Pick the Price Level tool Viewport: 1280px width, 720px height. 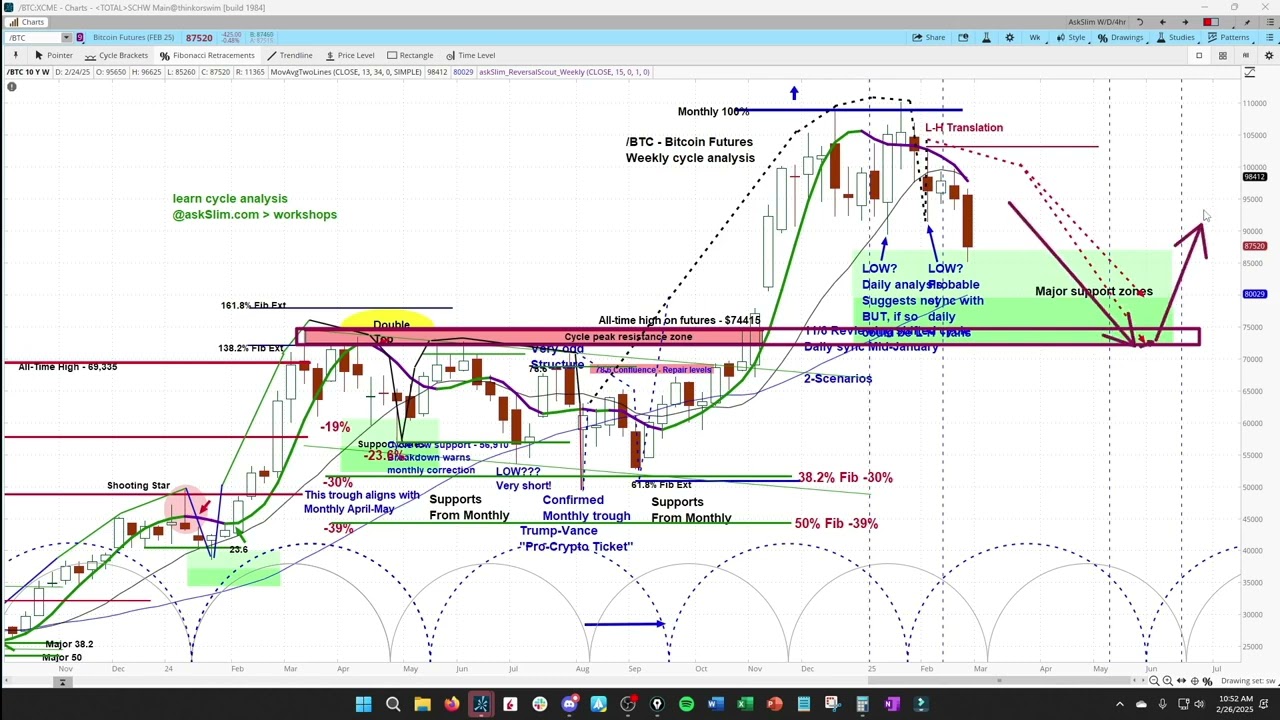pos(349,55)
